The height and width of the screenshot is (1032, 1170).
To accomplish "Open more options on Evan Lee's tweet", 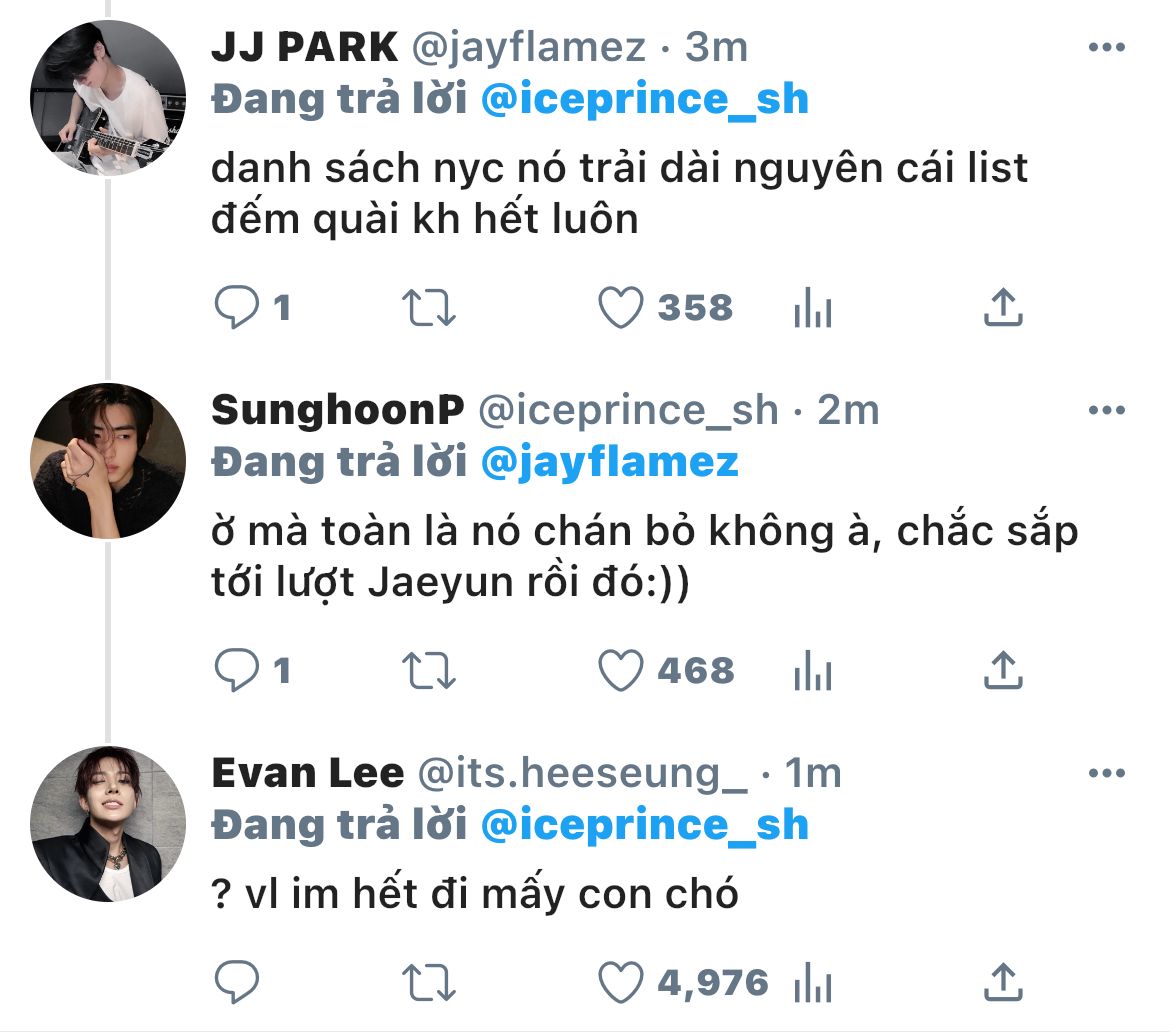I will point(1106,773).
